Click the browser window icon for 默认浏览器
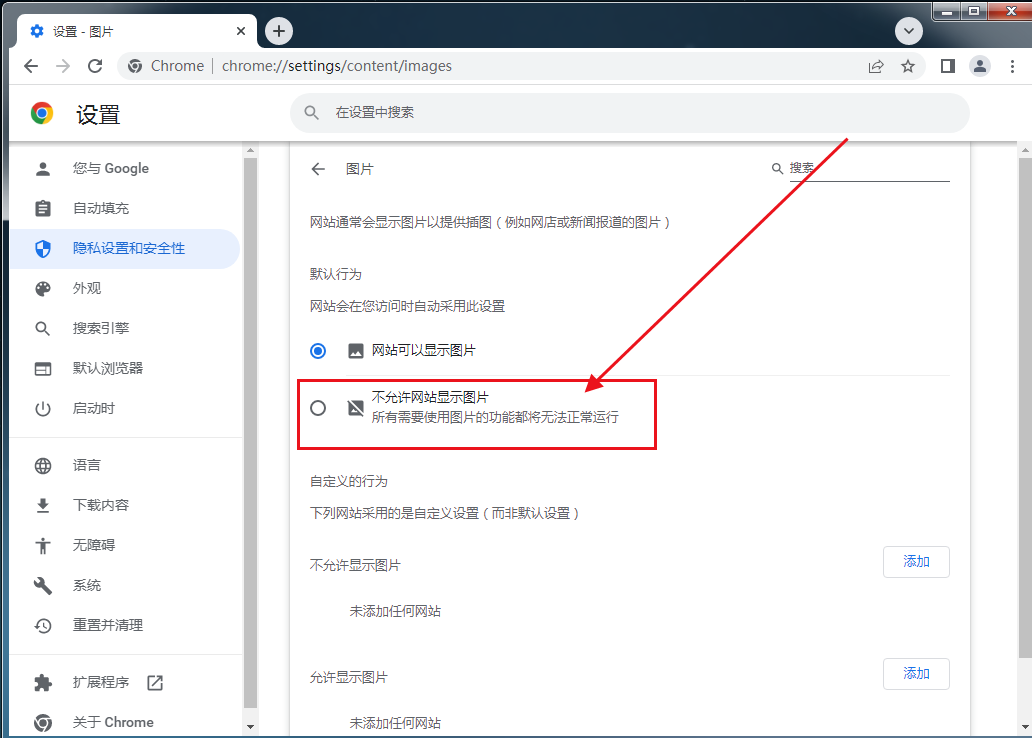This screenshot has height=738, width=1032. pyautogui.click(x=43, y=369)
